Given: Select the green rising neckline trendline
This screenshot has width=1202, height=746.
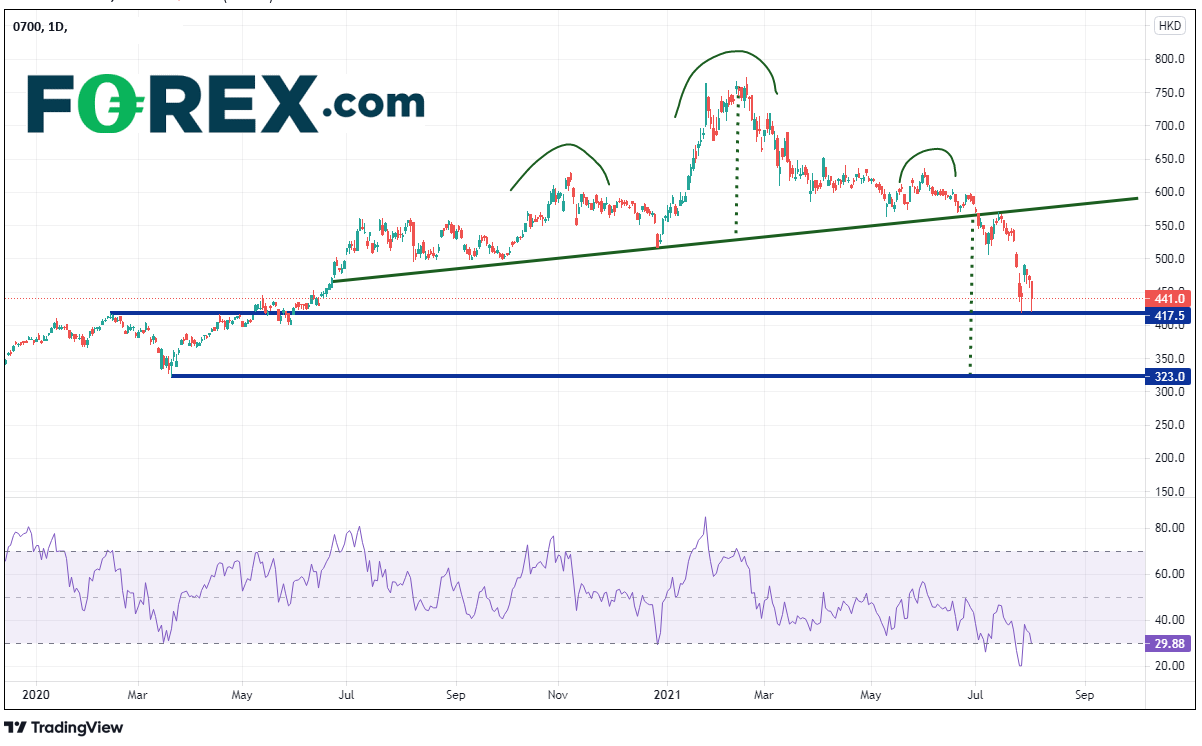Looking at the screenshot, I should 700,240.
